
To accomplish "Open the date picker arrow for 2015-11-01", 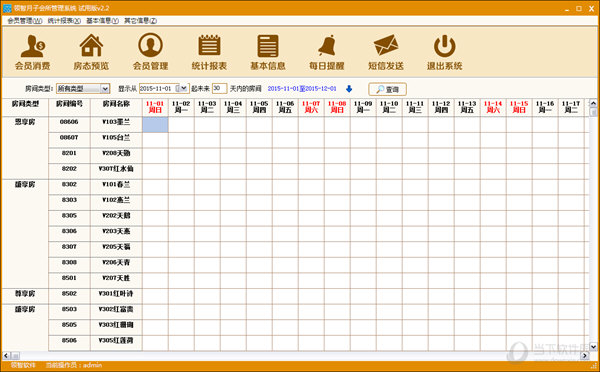I will (x=184, y=88).
